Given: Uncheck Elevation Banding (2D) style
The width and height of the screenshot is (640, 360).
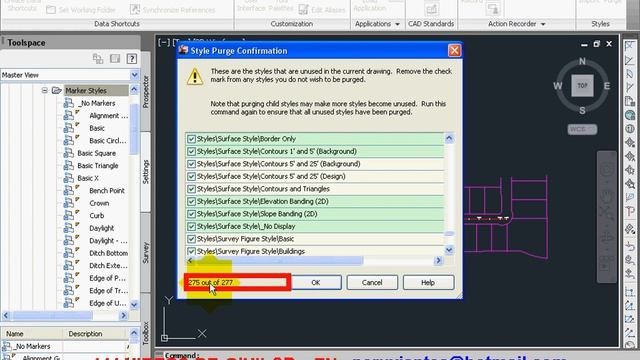Looking at the screenshot, I should 191,201.
